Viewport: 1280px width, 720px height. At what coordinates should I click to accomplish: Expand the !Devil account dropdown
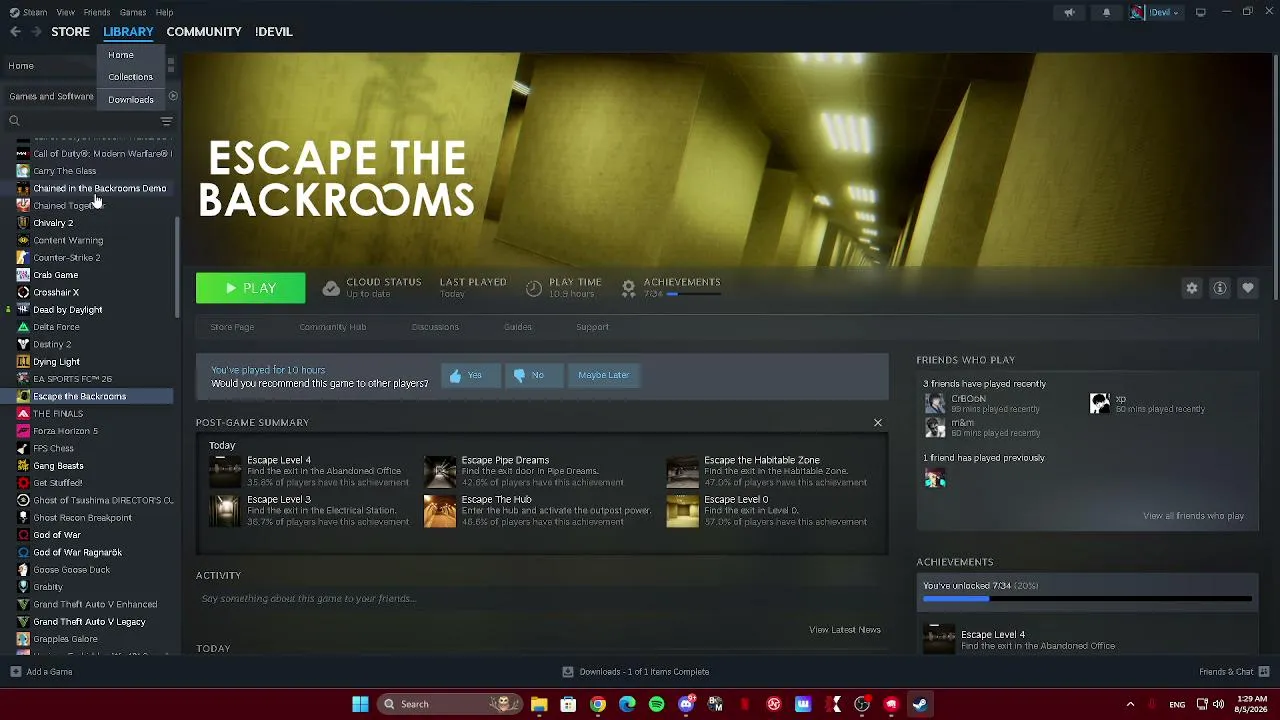click(x=1156, y=12)
